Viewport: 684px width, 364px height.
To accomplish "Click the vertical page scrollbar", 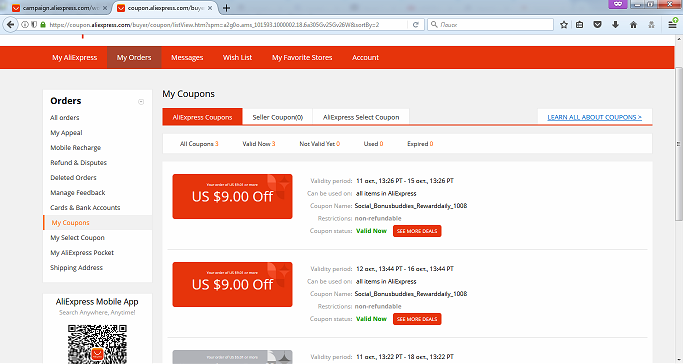I will tap(679, 144).
